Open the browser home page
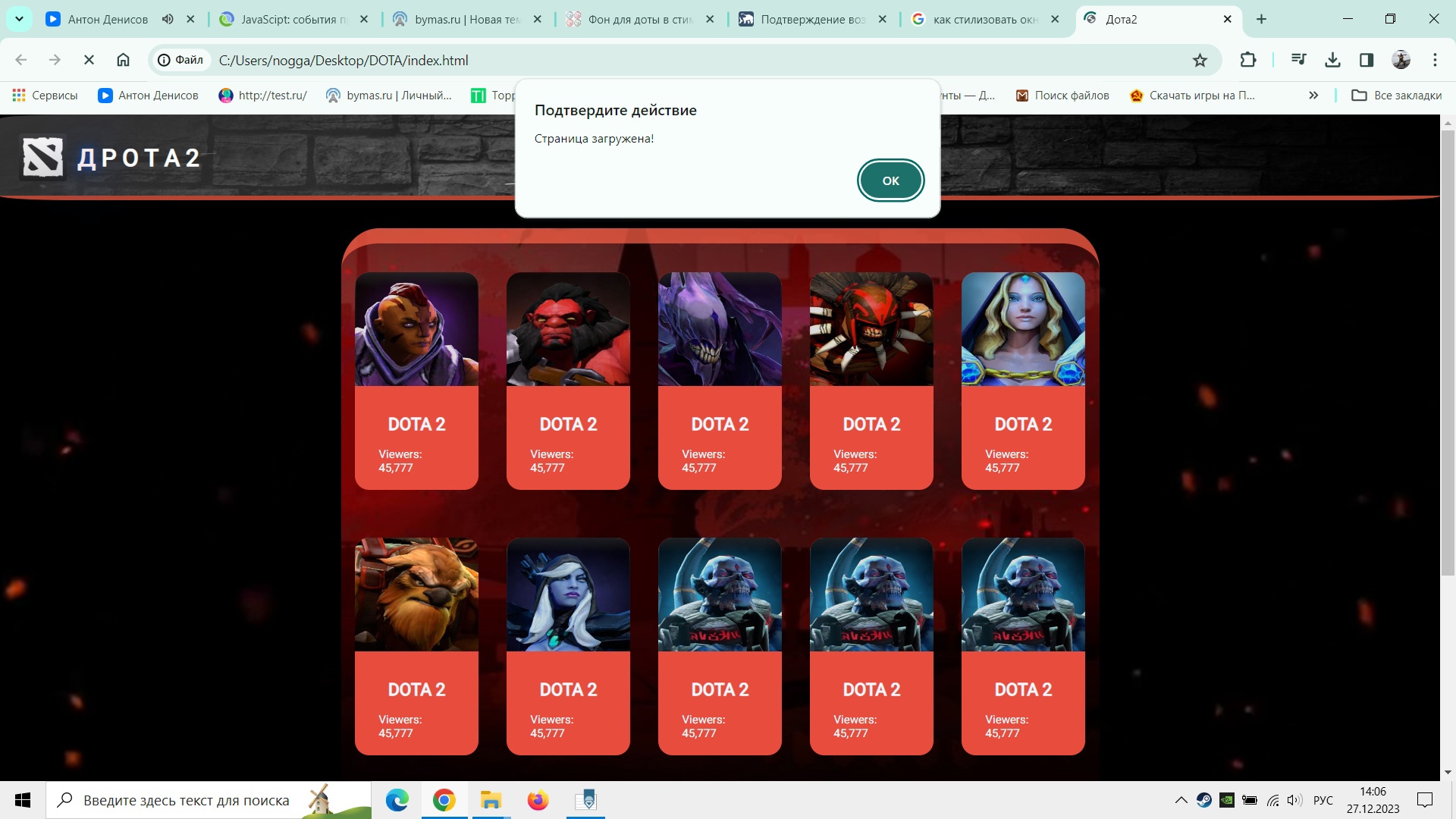Image resolution: width=1456 pixels, height=819 pixels. pyautogui.click(x=123, y=60)
